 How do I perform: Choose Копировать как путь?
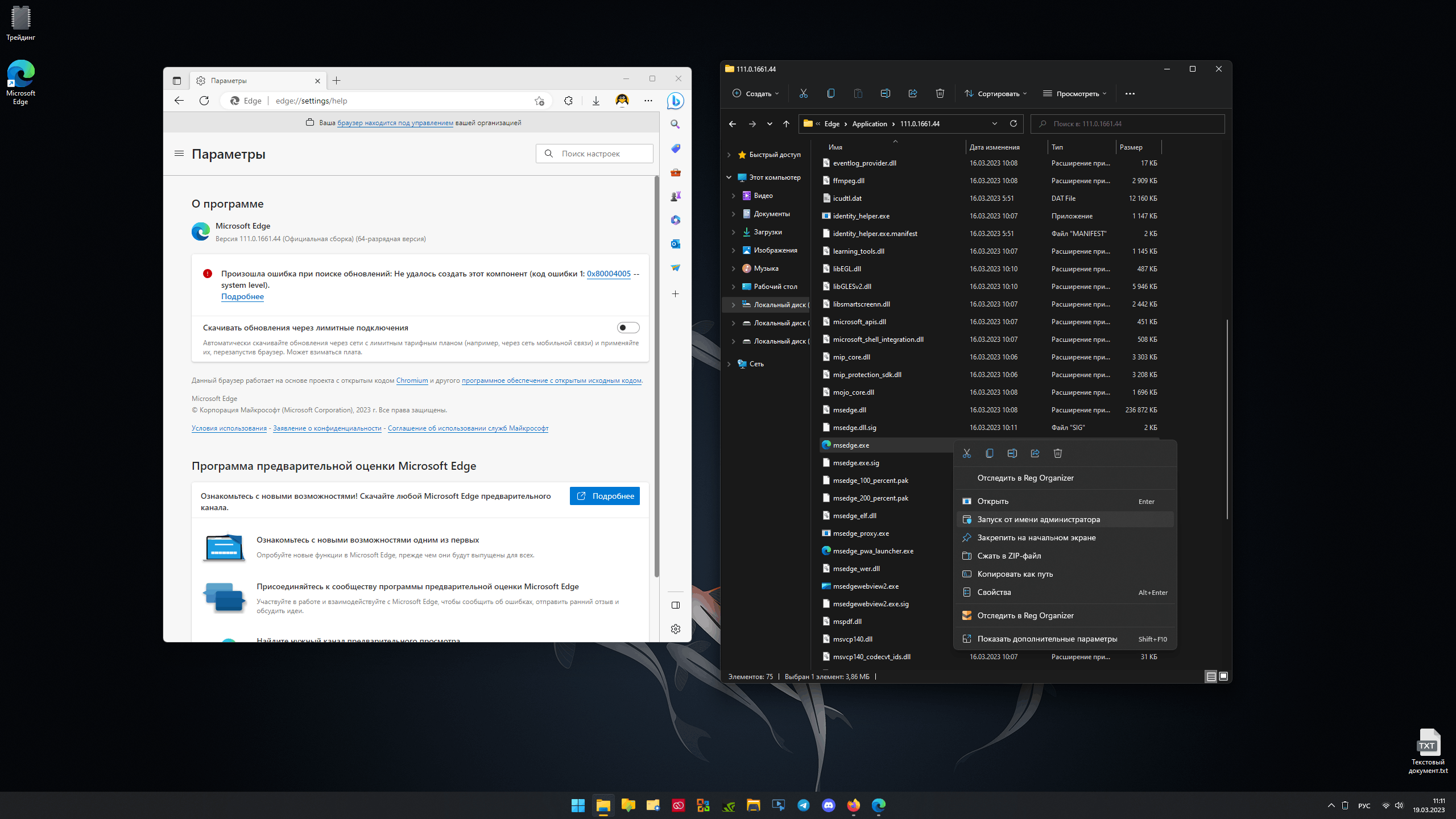pos(1065,574)
